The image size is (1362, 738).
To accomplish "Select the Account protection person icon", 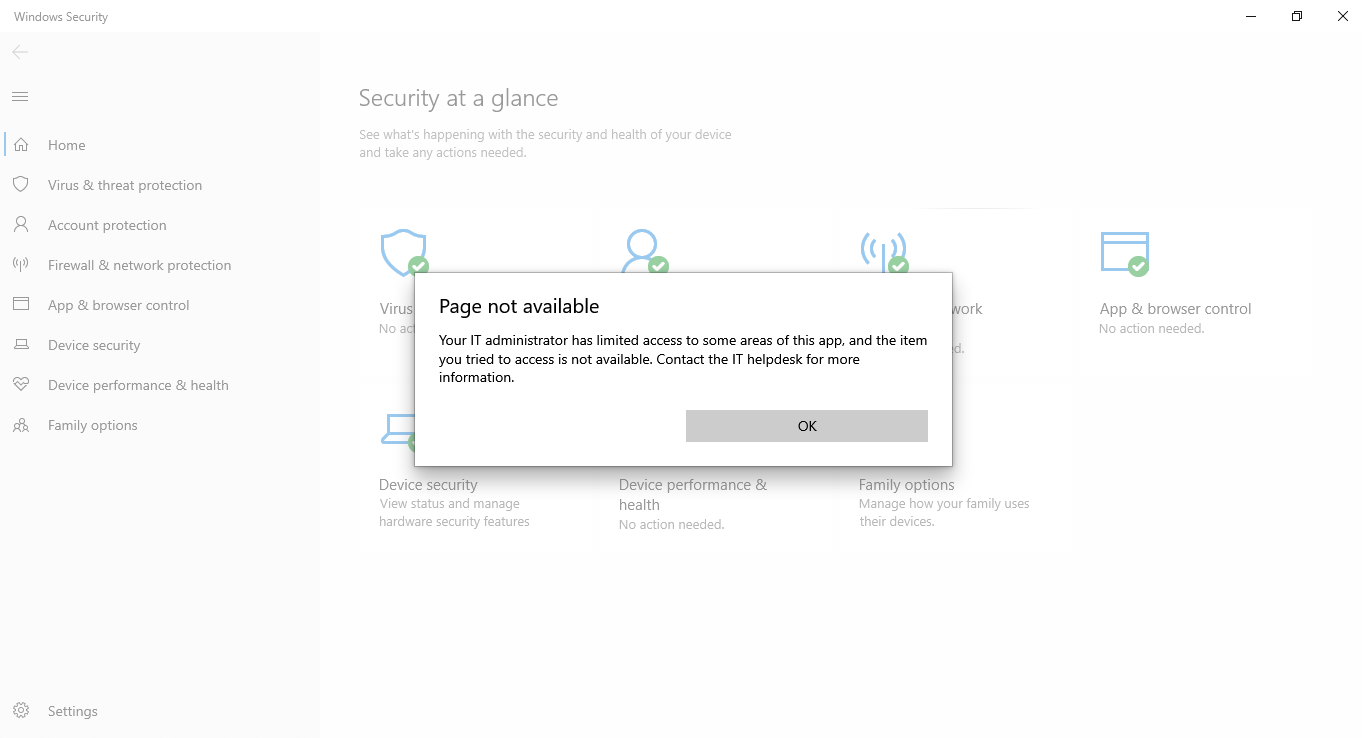I will tap(20, 225).
